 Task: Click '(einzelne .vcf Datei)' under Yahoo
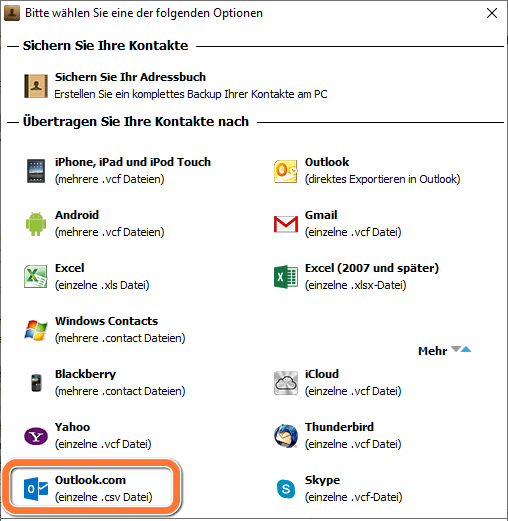coord(103,444)
